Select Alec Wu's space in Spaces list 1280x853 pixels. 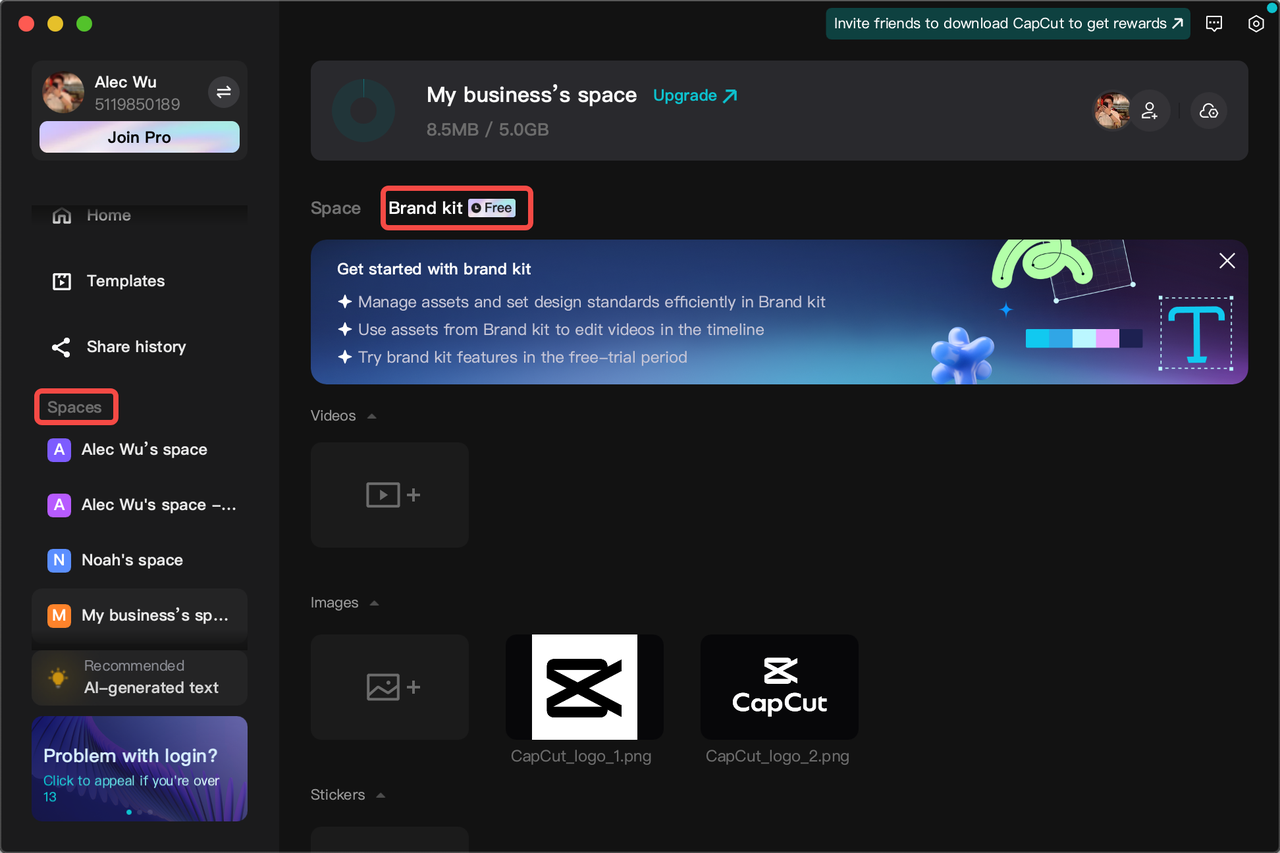coord(140,450)
